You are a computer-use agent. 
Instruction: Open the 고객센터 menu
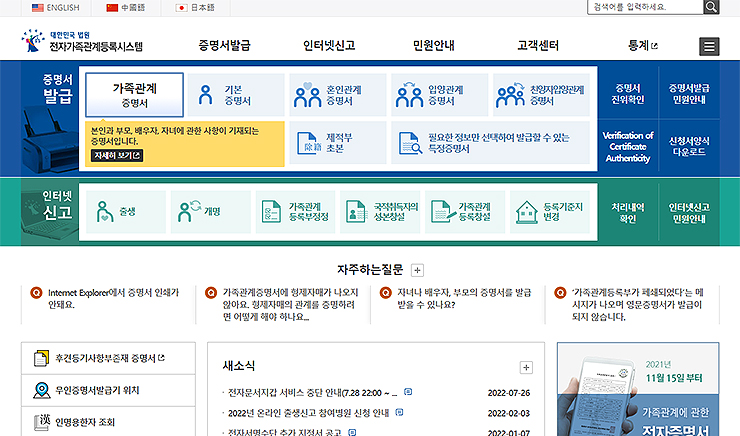point(538,45)
